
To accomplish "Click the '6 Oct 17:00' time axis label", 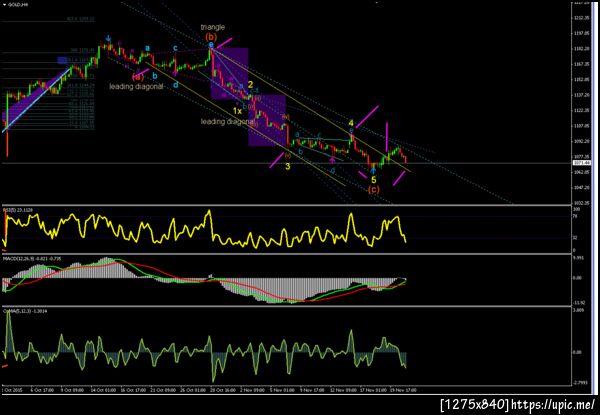I will [42, 390].
